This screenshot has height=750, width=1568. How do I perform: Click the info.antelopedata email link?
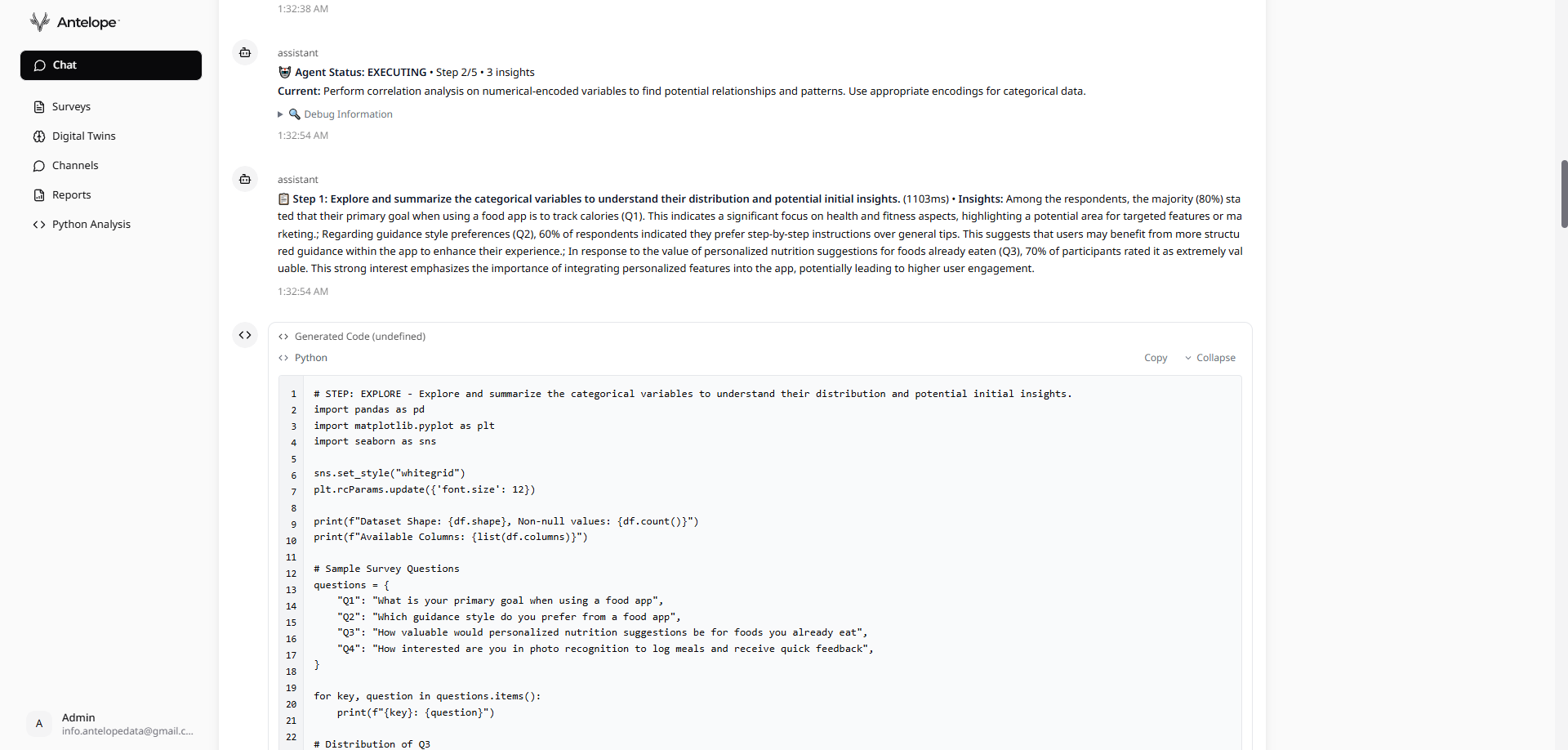pos(127,731)
